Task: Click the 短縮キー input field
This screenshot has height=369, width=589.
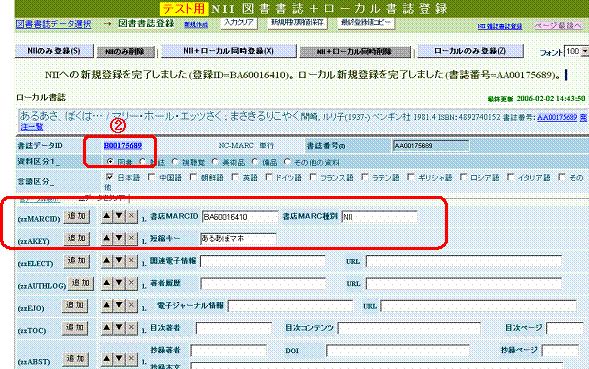Action: 238,239
